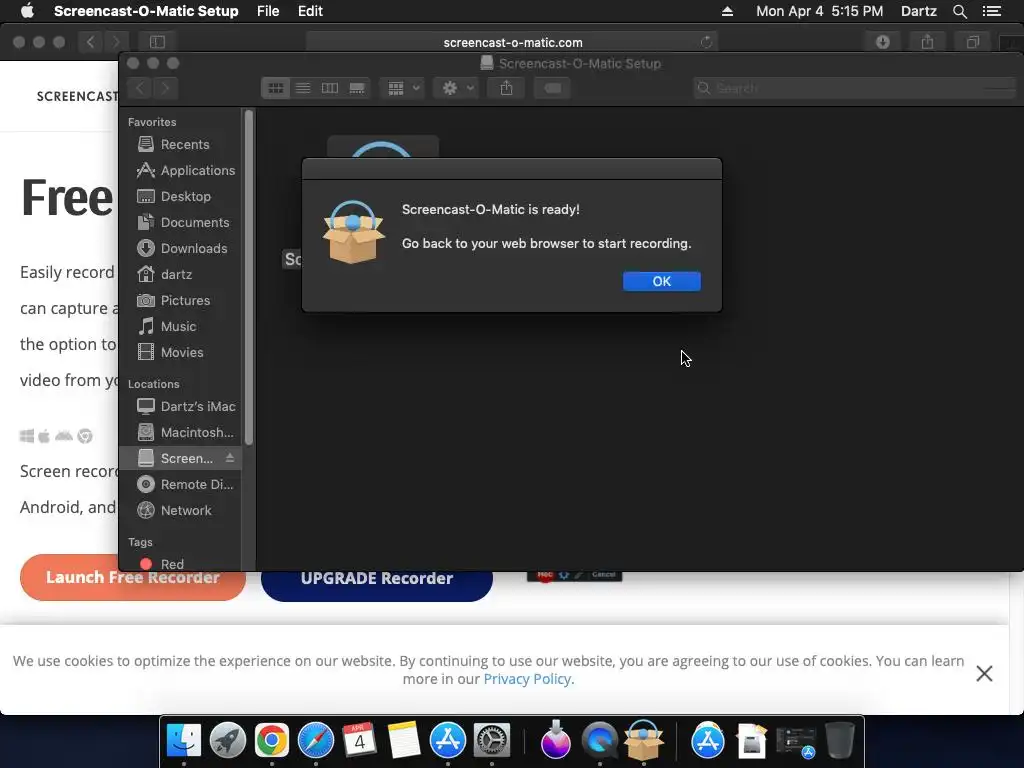Open System Preferences from the Dock
Image resolution: width=1024 pixels, height=768 pixels.
[x=491, y=741]
